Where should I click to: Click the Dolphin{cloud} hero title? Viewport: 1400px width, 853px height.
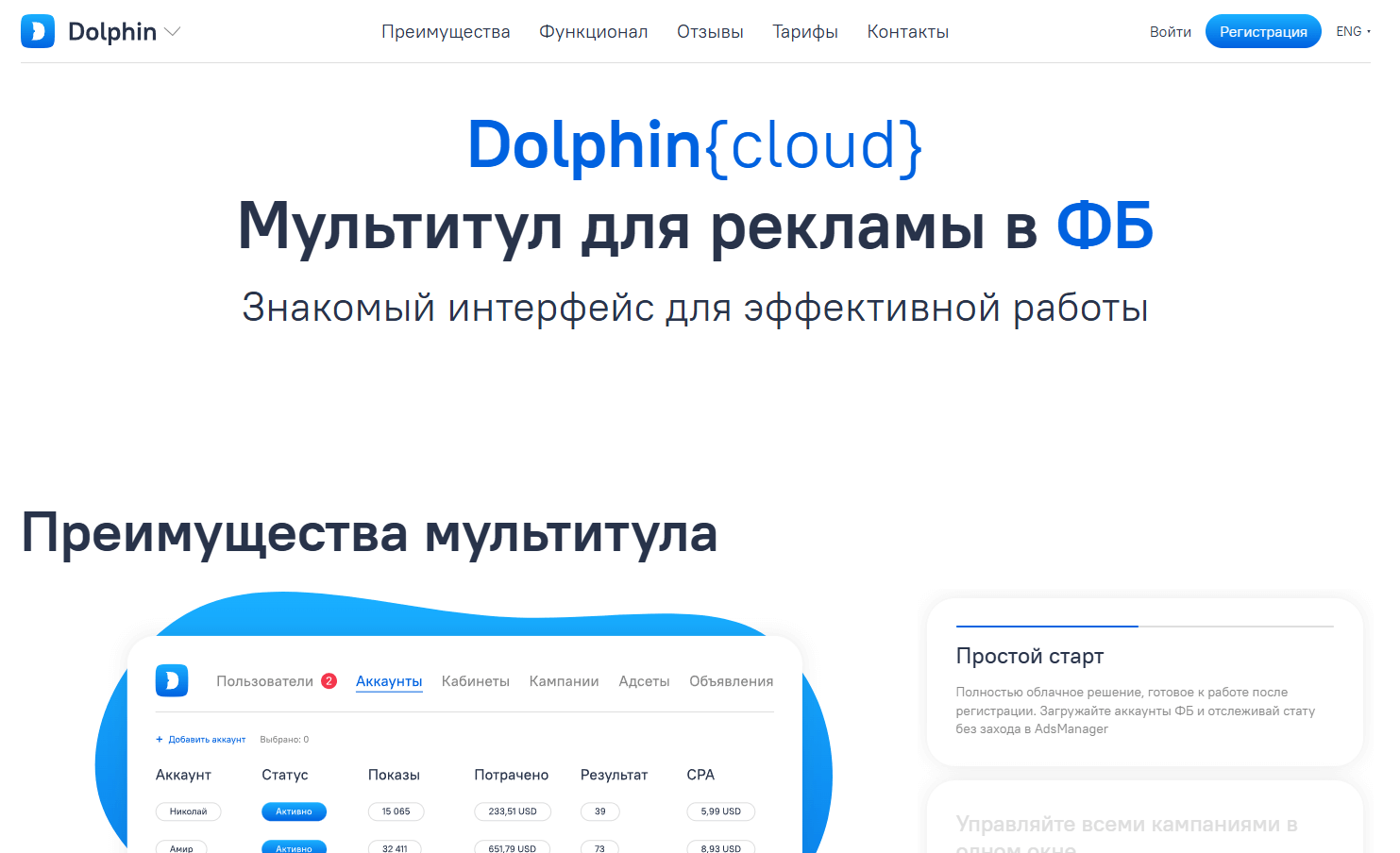[695, 145]
